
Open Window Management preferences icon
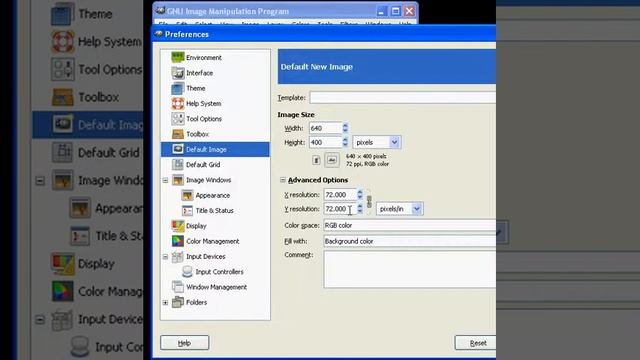point(178,287)
